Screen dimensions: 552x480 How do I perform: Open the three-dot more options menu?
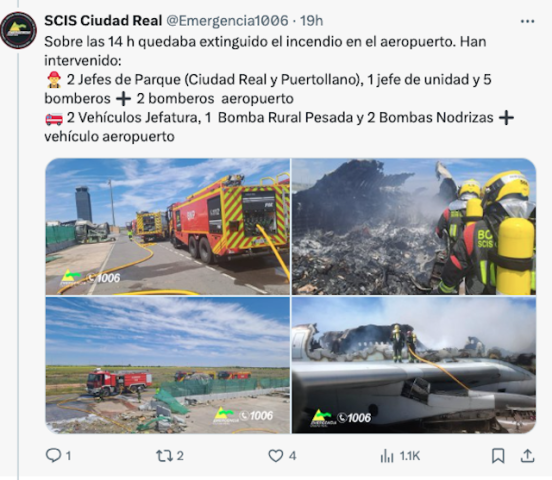click(x=527, y=21)
